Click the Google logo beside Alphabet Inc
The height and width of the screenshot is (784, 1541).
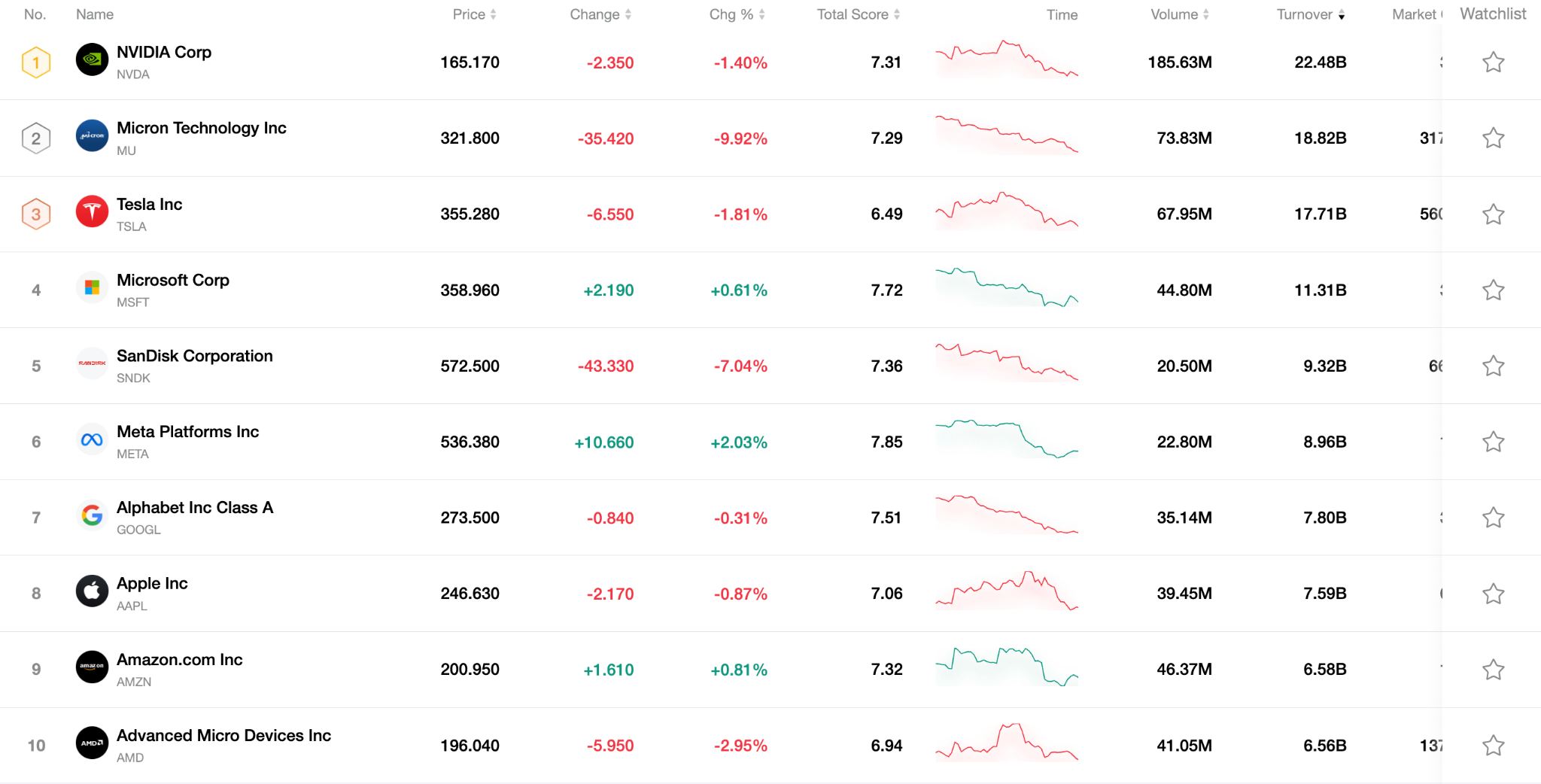click(x=92, y=517)
